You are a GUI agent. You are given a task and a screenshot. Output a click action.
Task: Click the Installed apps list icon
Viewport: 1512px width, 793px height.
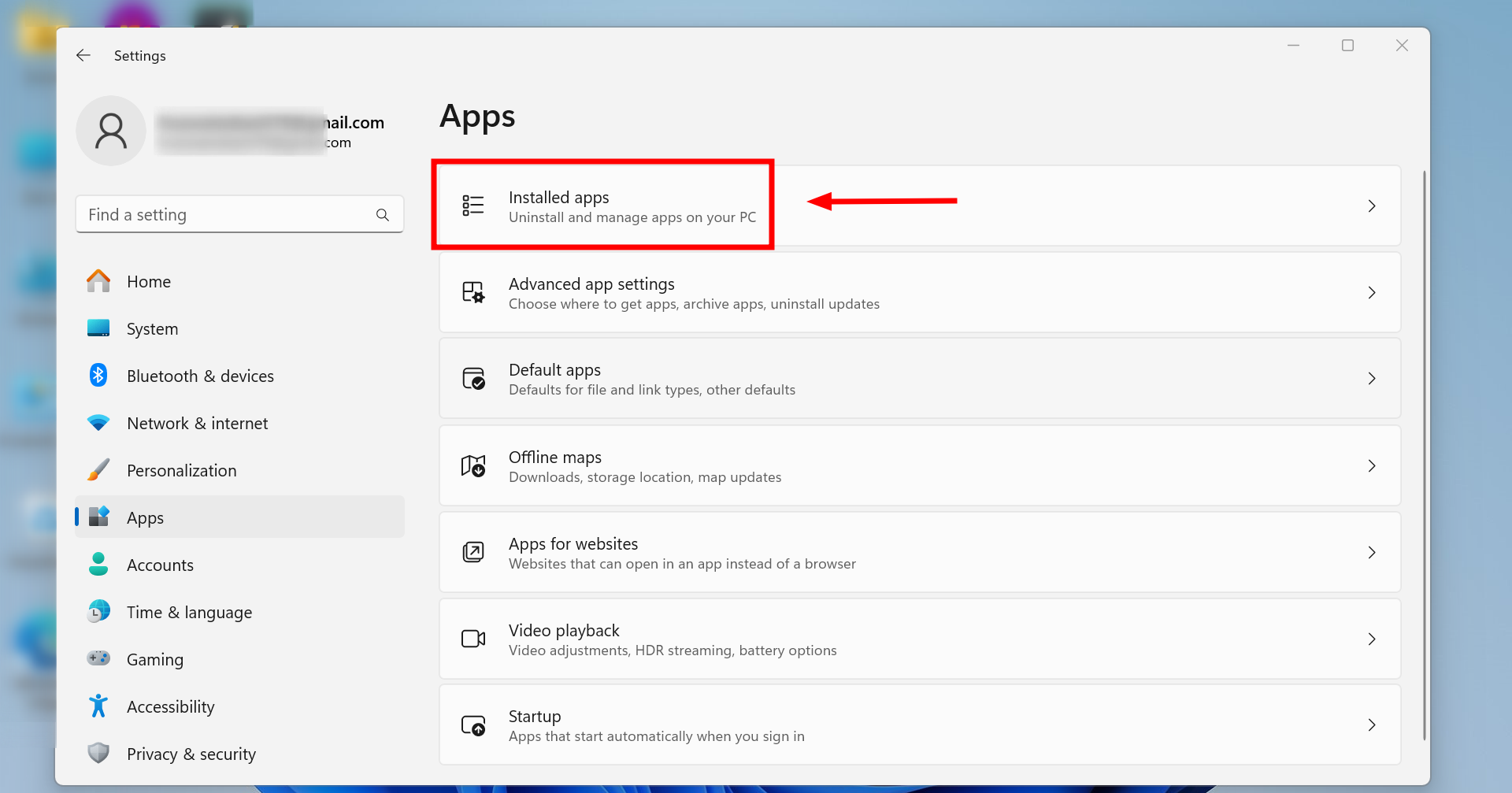pyautogui.click(x=473, y=206)
